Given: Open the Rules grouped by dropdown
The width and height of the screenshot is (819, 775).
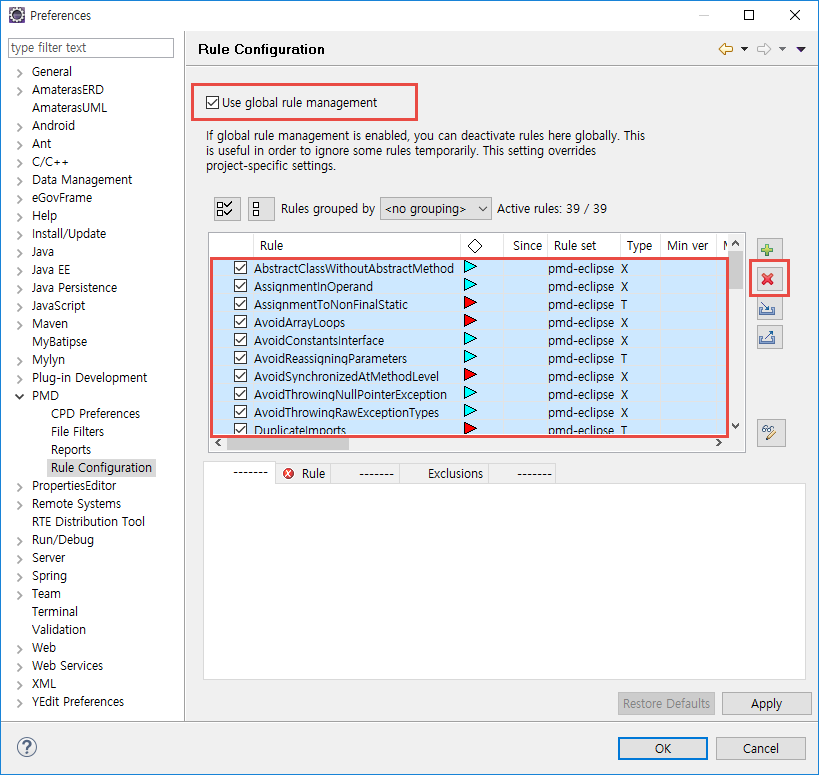Looking at the screenshot, I should tap(436, 209).
